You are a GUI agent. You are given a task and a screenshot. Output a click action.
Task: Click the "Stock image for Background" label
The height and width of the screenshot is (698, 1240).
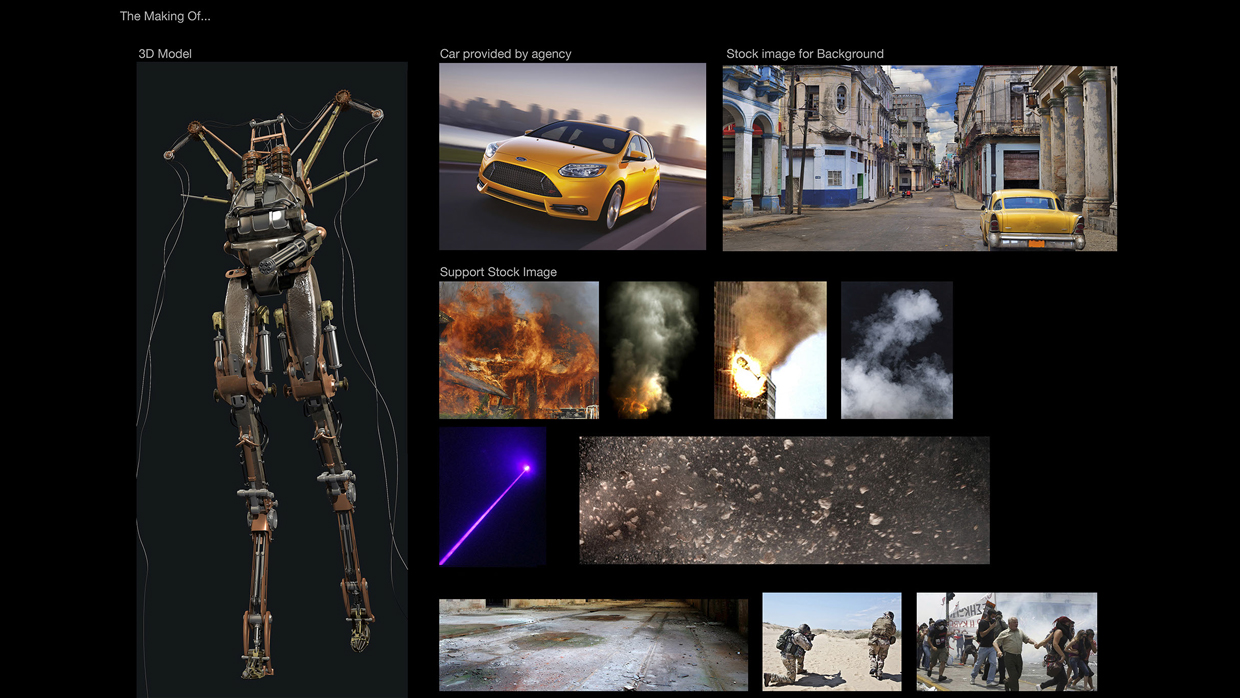pyautogui.click(x=804, y=54)
